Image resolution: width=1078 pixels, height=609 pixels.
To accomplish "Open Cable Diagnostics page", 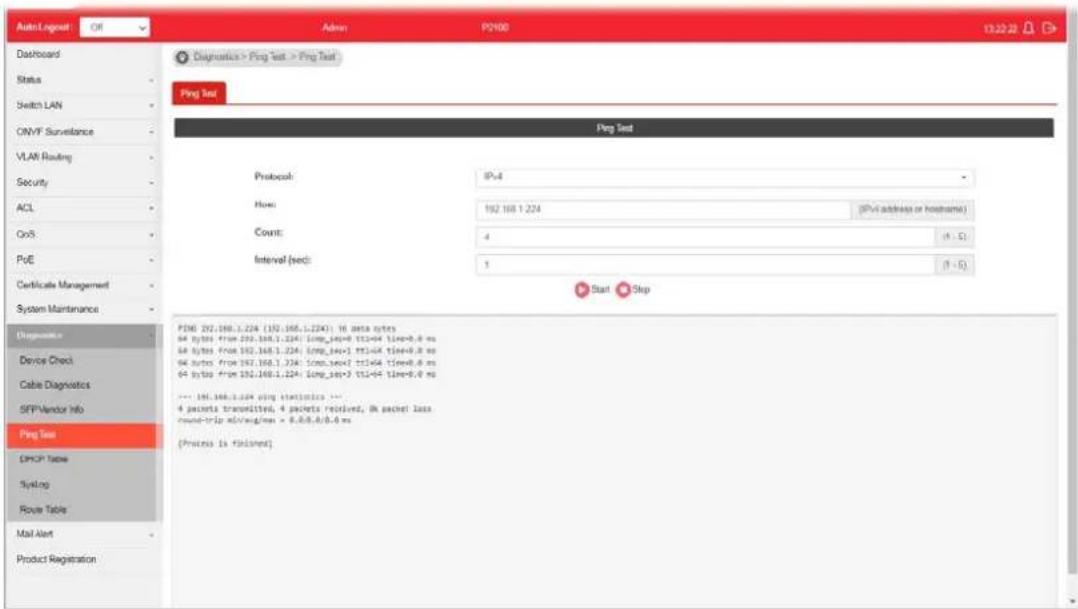I will click(82, 385).
